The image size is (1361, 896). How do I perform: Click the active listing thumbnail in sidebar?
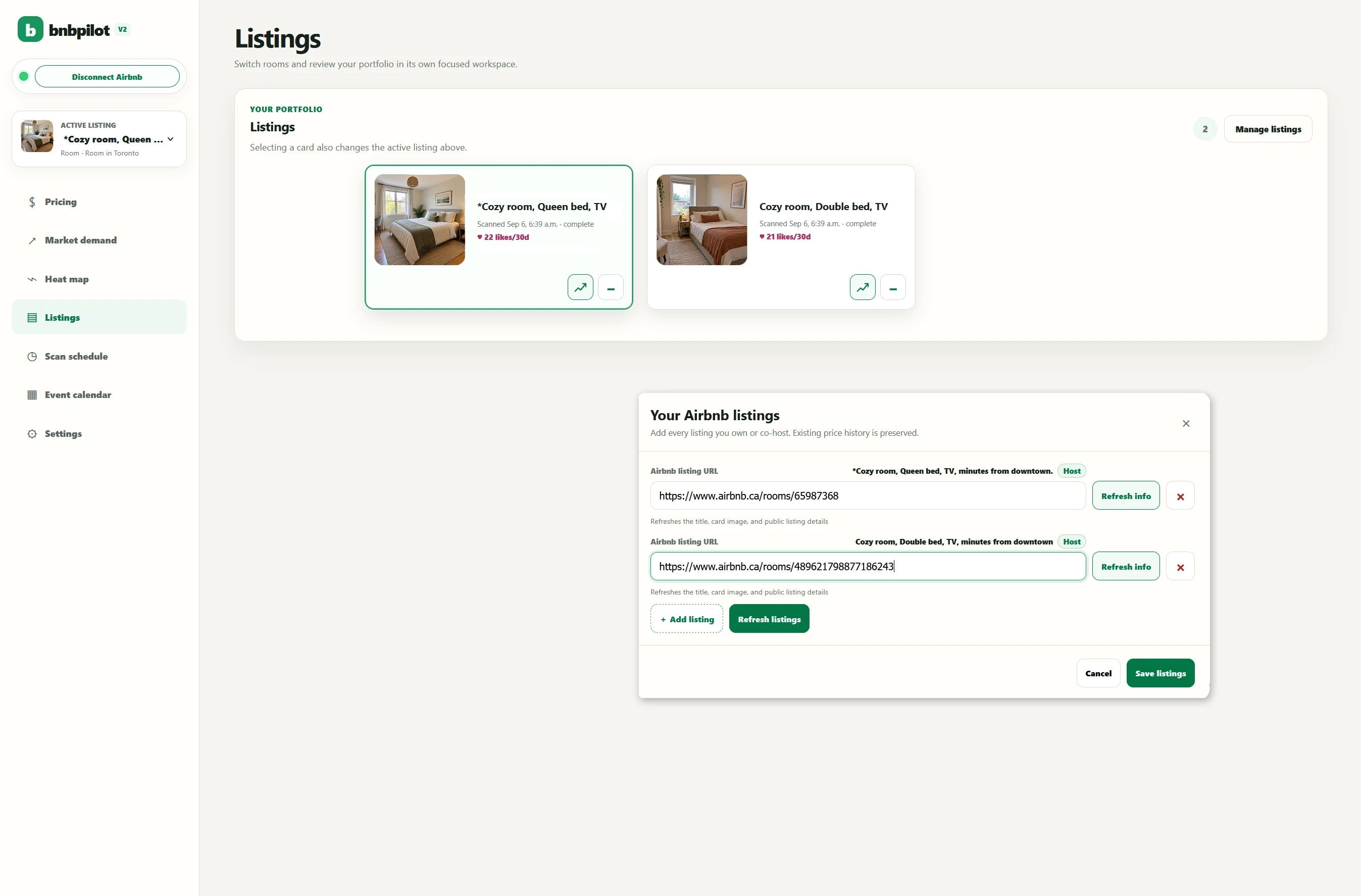point(37,136)
